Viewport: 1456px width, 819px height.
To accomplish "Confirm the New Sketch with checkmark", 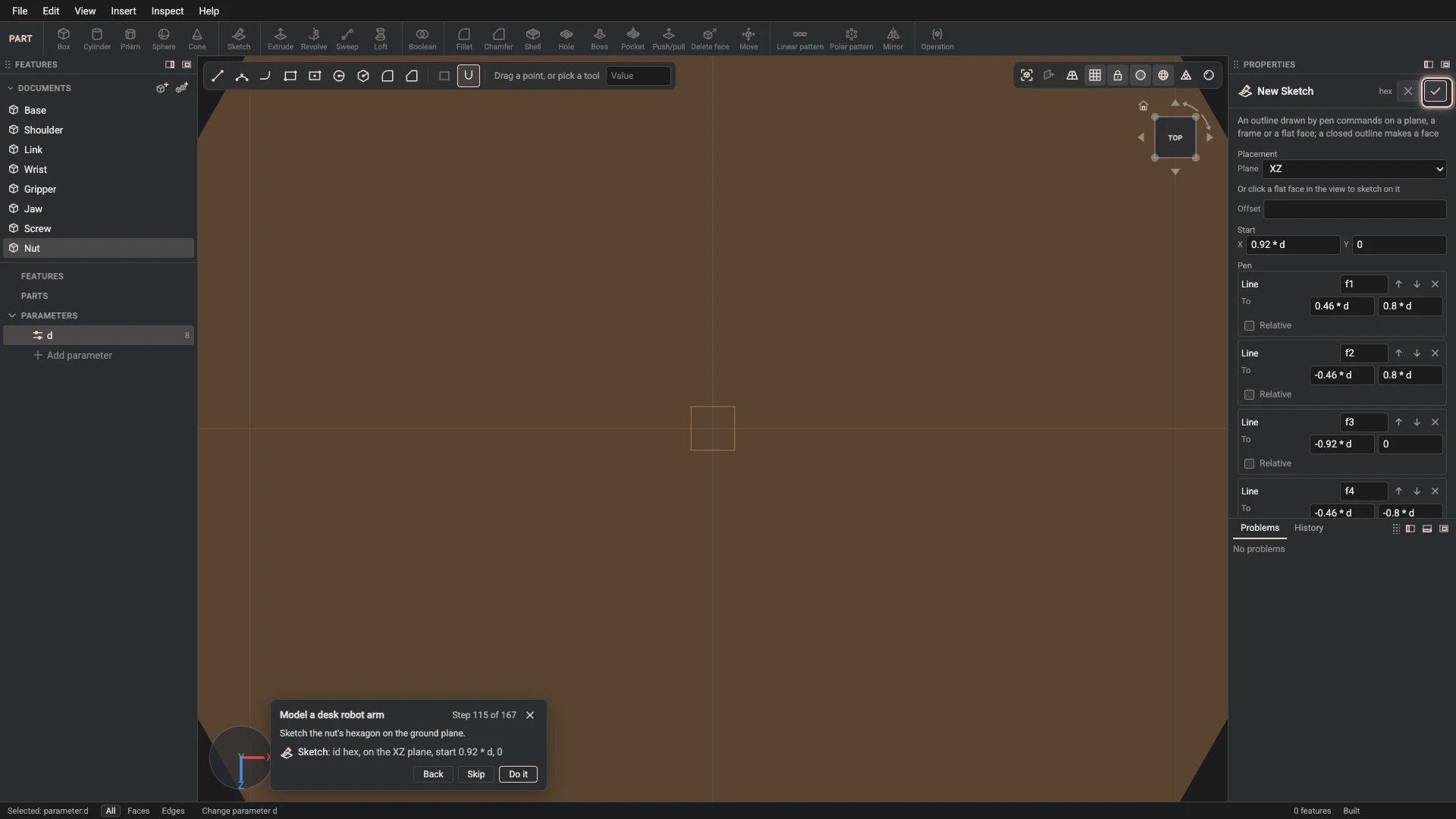I will pos(1436,92).
